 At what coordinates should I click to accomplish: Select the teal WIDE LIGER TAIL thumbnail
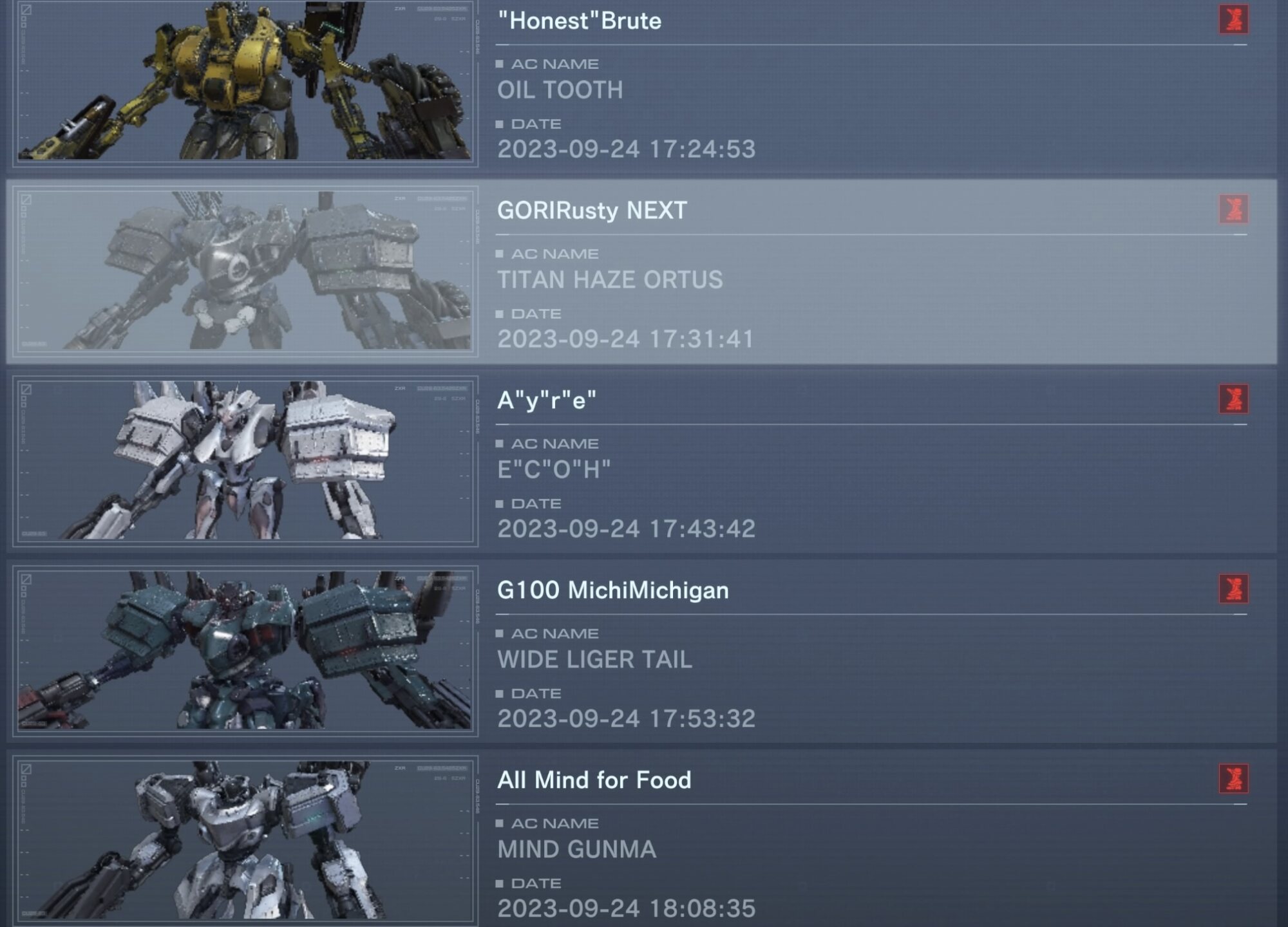tap(245, 651)
